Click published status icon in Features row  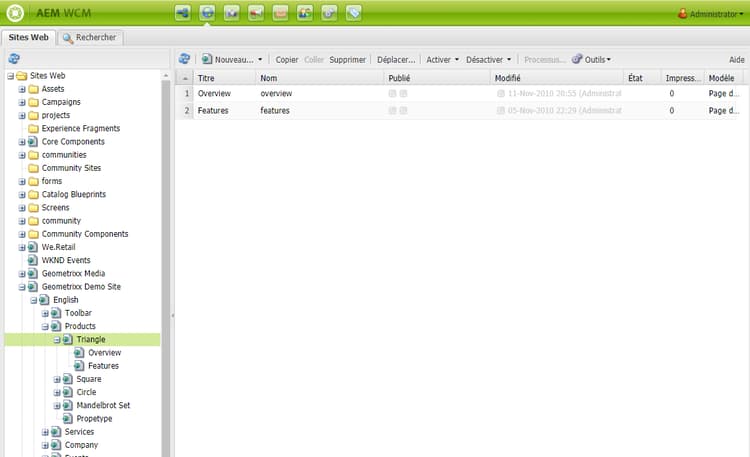(x=393, y=111)
